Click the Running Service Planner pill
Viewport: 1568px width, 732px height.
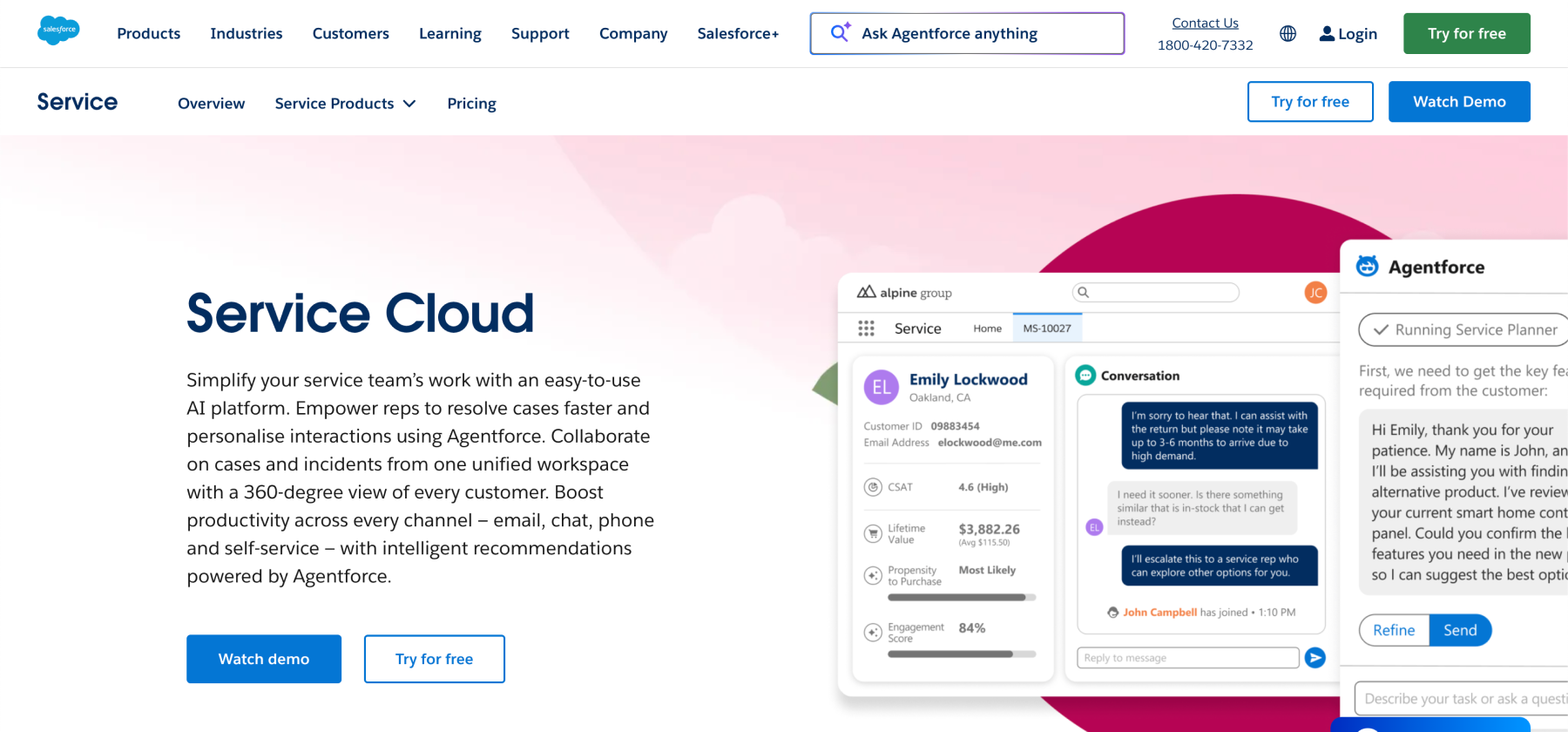click(1463, 329)
